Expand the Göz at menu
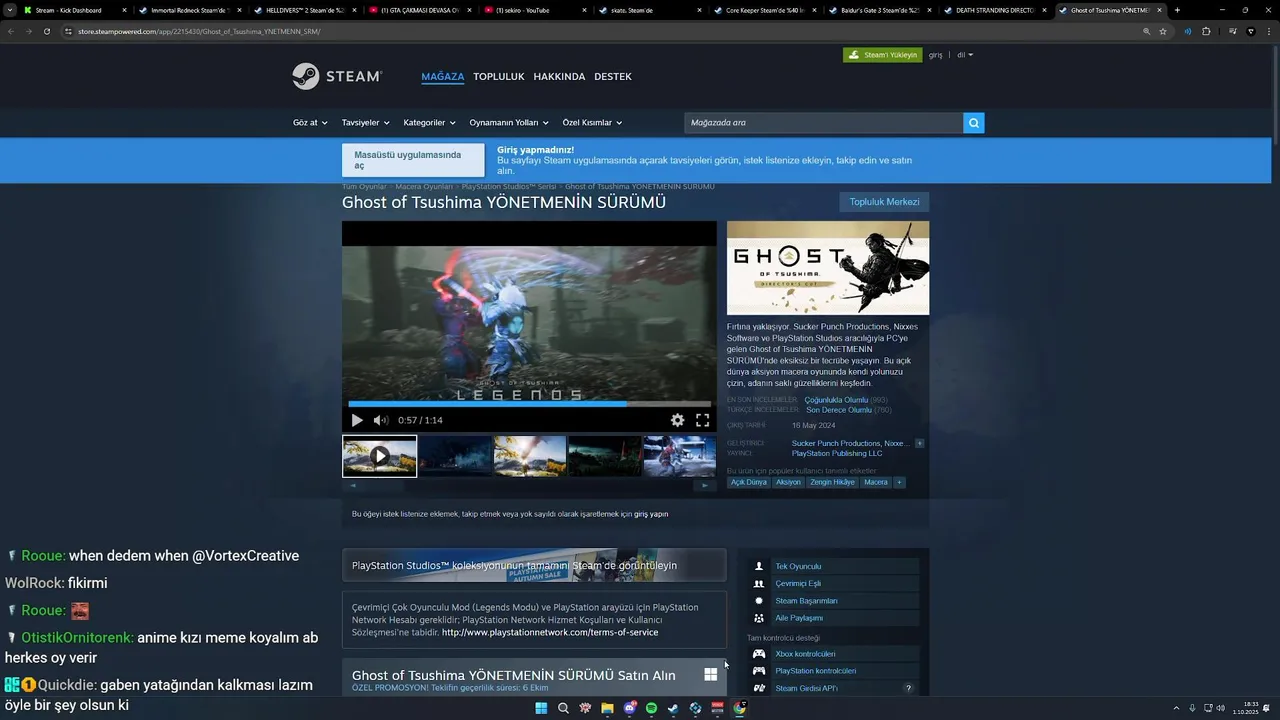 click(x=310, y=123)
